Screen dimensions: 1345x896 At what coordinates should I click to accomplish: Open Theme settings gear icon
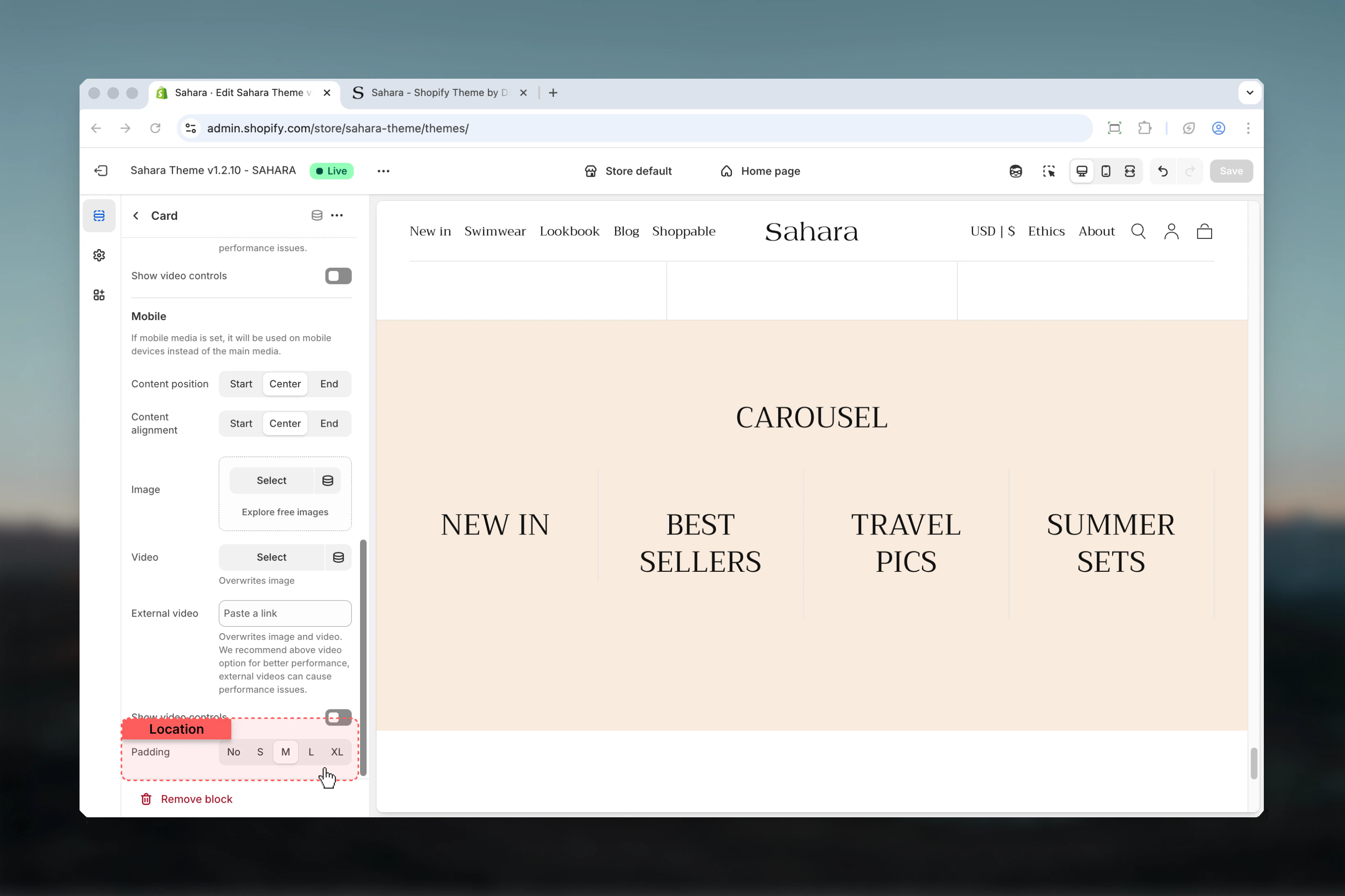[x=99, y=255]
